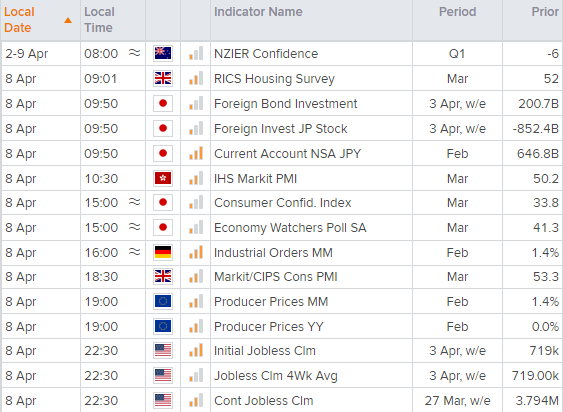This screenshot has height=412, width=563.
Task: Click the UK flag beside RICS Housing Survey
Action: click(x=163, y=78)
